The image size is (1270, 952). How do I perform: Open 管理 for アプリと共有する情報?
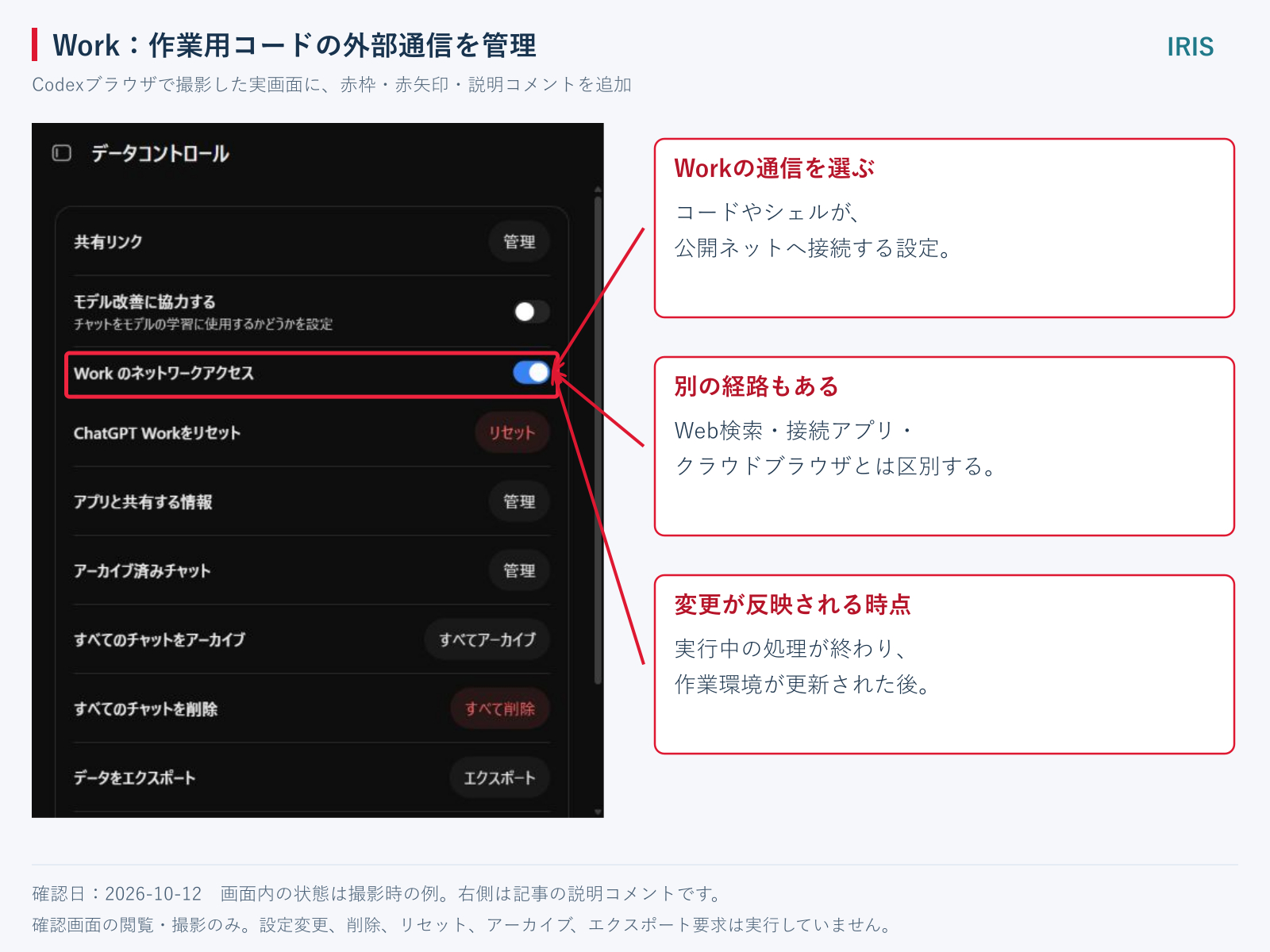pyautogui.click(x=519, y=501)
